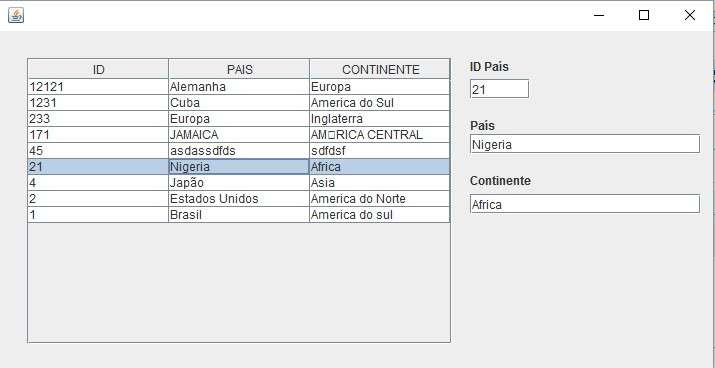Click the highlighted Nigeria cell
The width and height of the screenshot is (715, 368).
click(x=239, y=166)
